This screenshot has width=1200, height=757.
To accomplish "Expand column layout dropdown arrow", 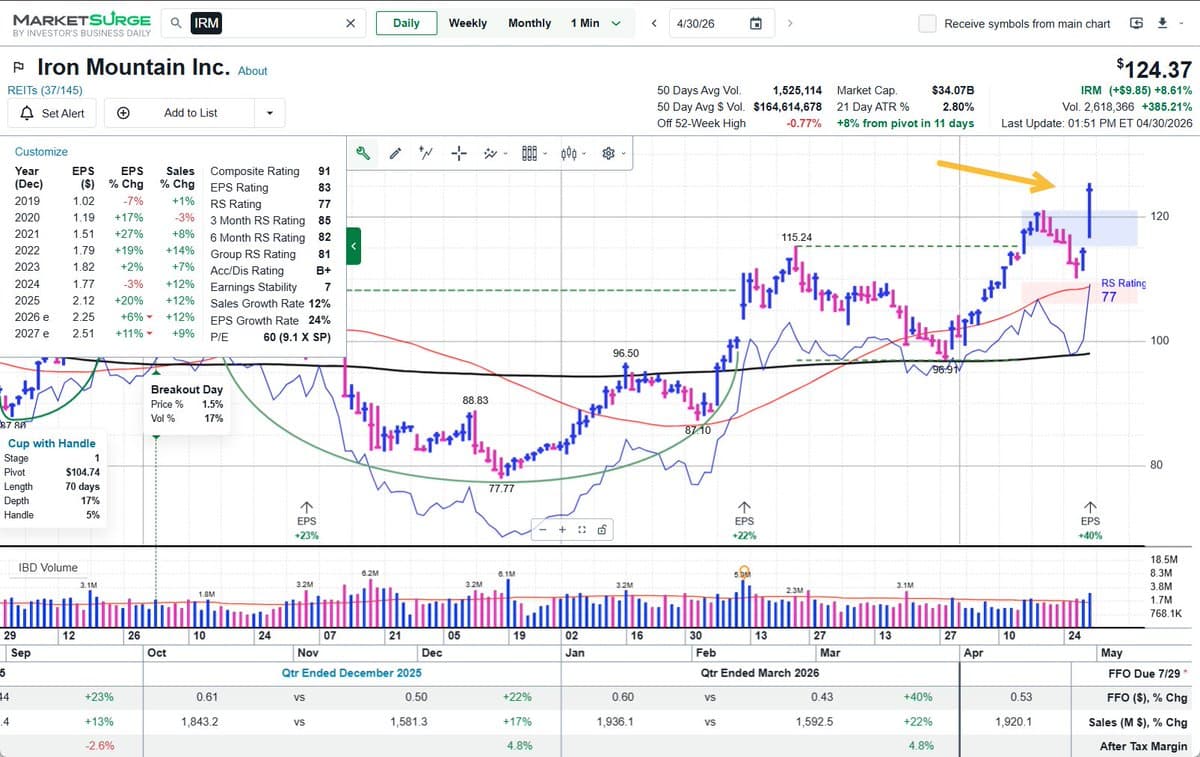I will click(545, 154).
